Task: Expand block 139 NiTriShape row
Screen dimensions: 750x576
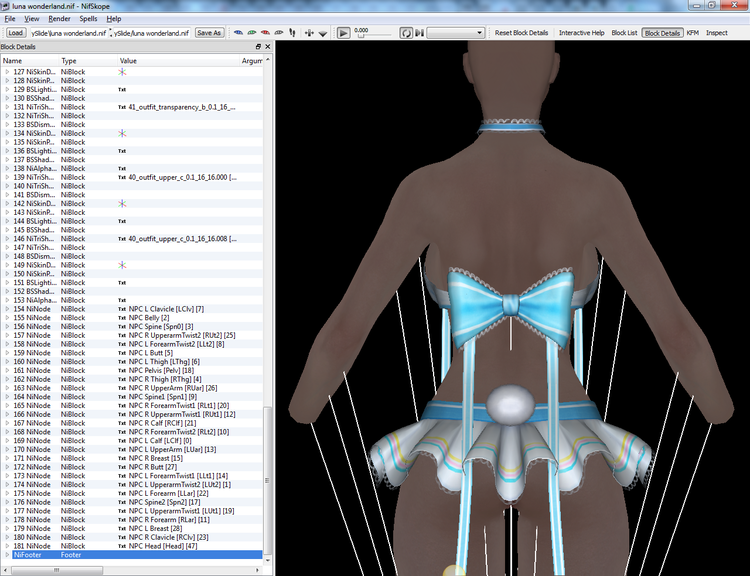Action: click(x=7, y=177)
